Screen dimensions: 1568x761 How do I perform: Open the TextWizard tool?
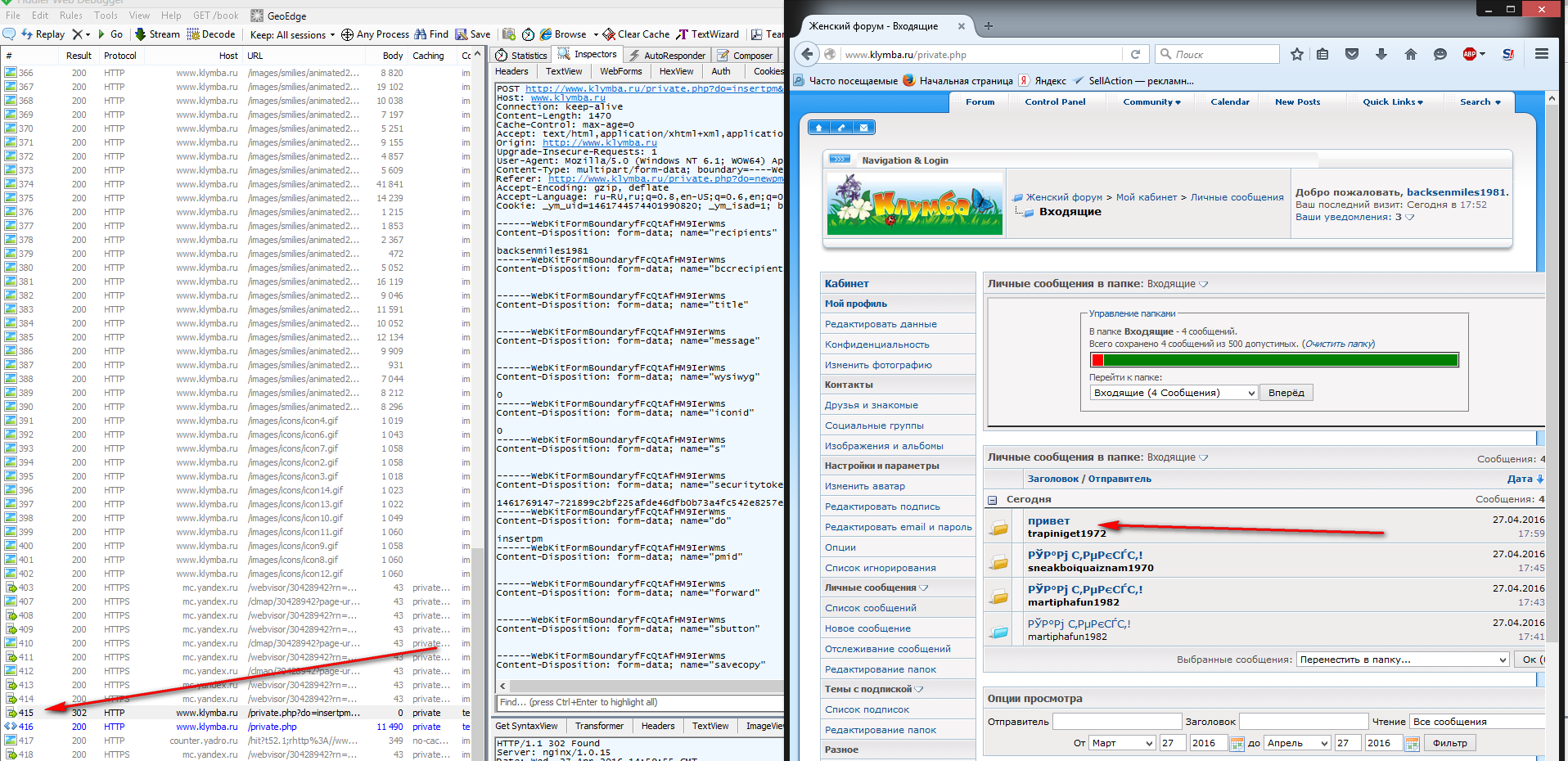tap(707, 34)
